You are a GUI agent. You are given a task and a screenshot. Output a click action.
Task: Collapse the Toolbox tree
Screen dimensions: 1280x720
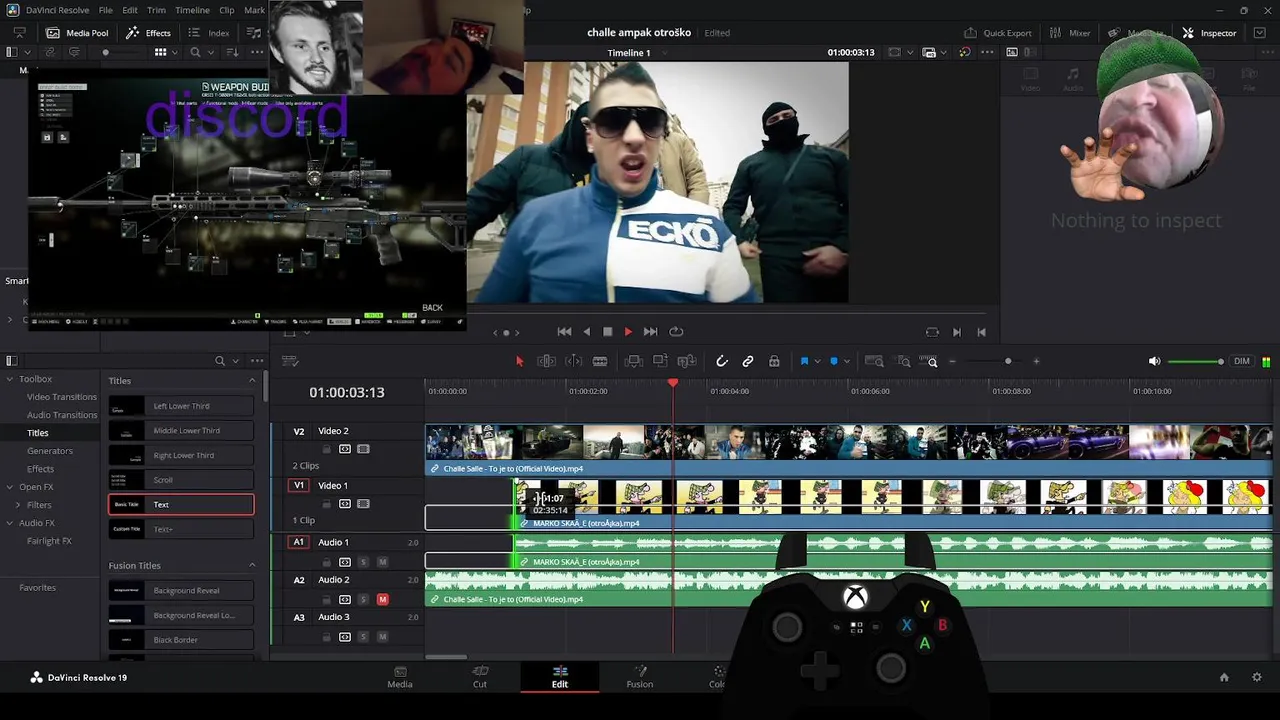pyautogui.click(x=10, y=379)
